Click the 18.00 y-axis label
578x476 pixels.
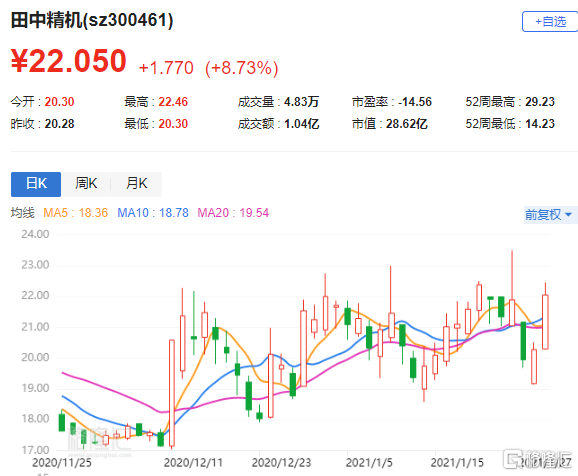(x=35, y=418)
